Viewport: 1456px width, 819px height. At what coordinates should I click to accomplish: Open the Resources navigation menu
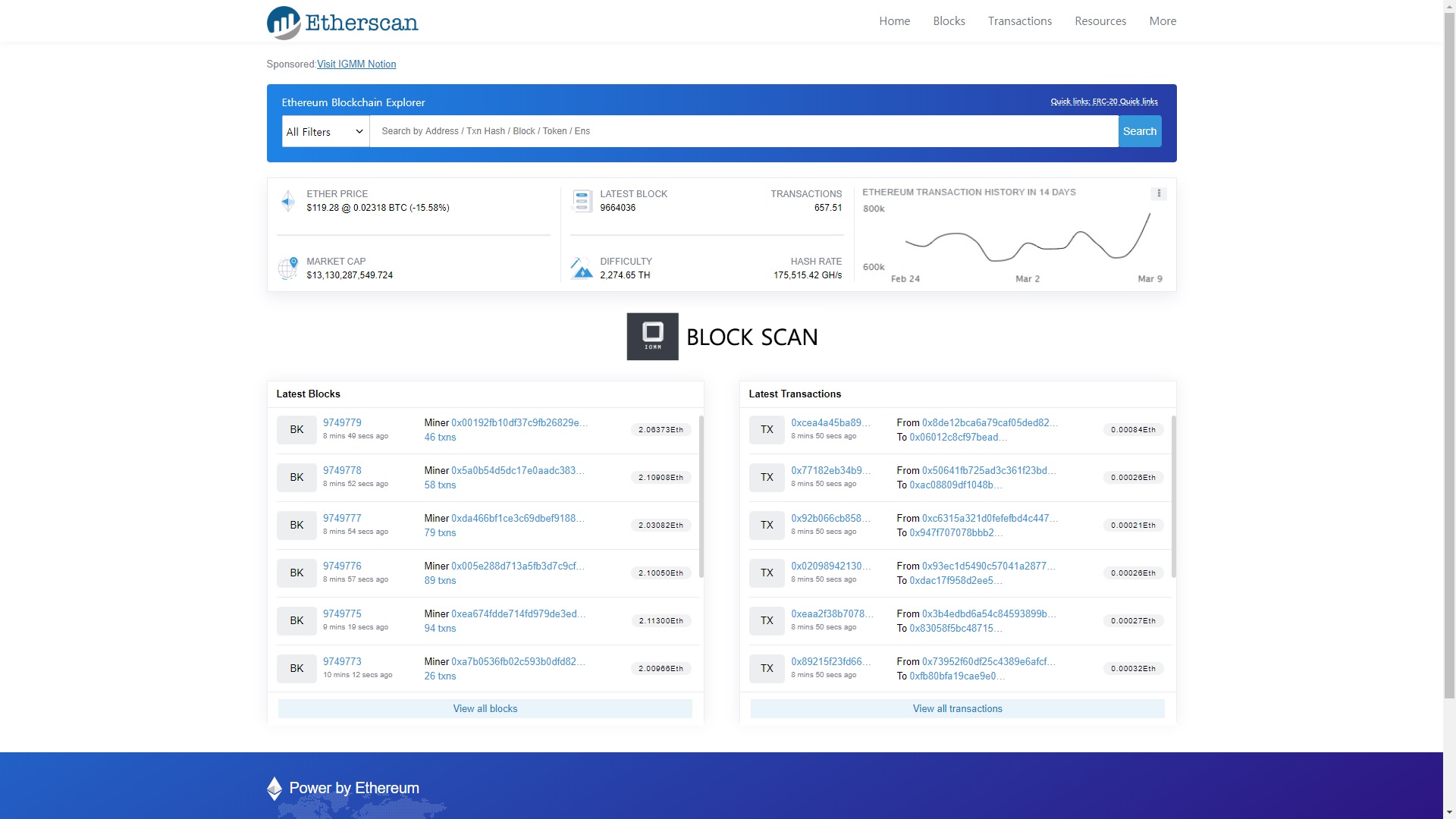click(1100, 21)
